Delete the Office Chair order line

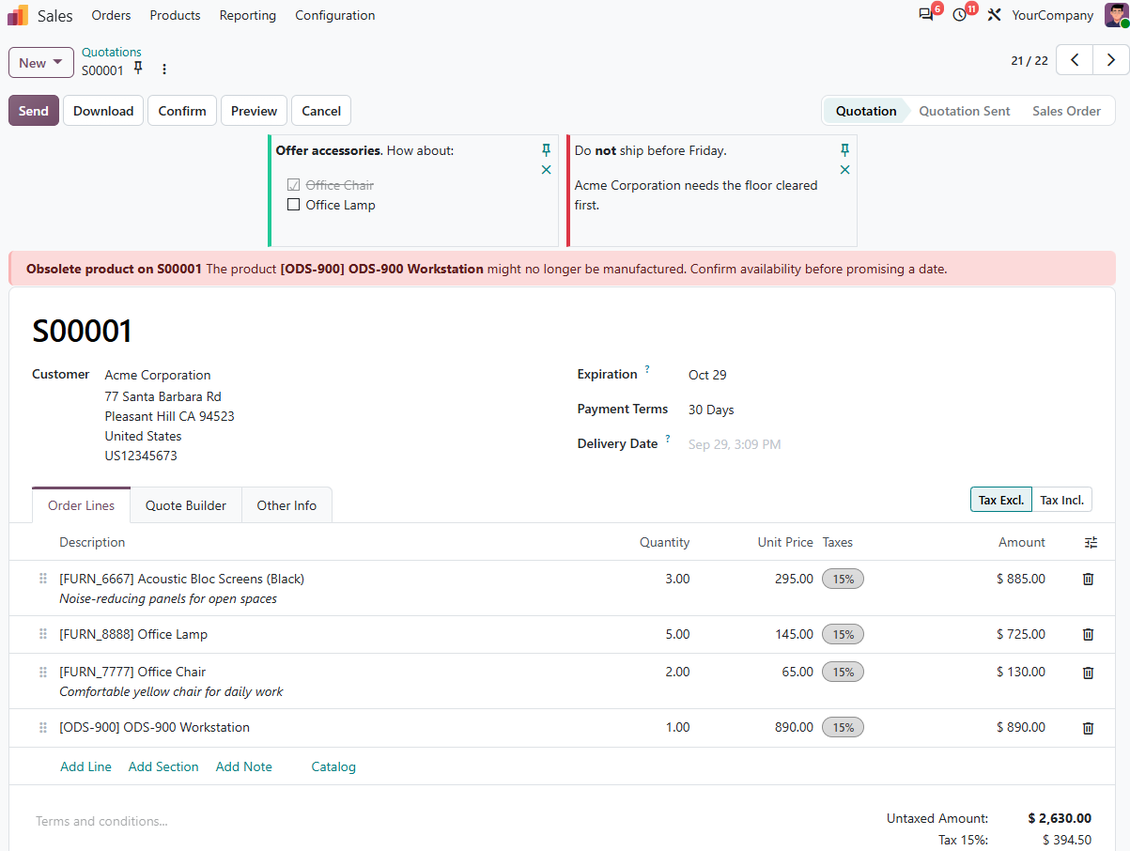click(1088, 672)
